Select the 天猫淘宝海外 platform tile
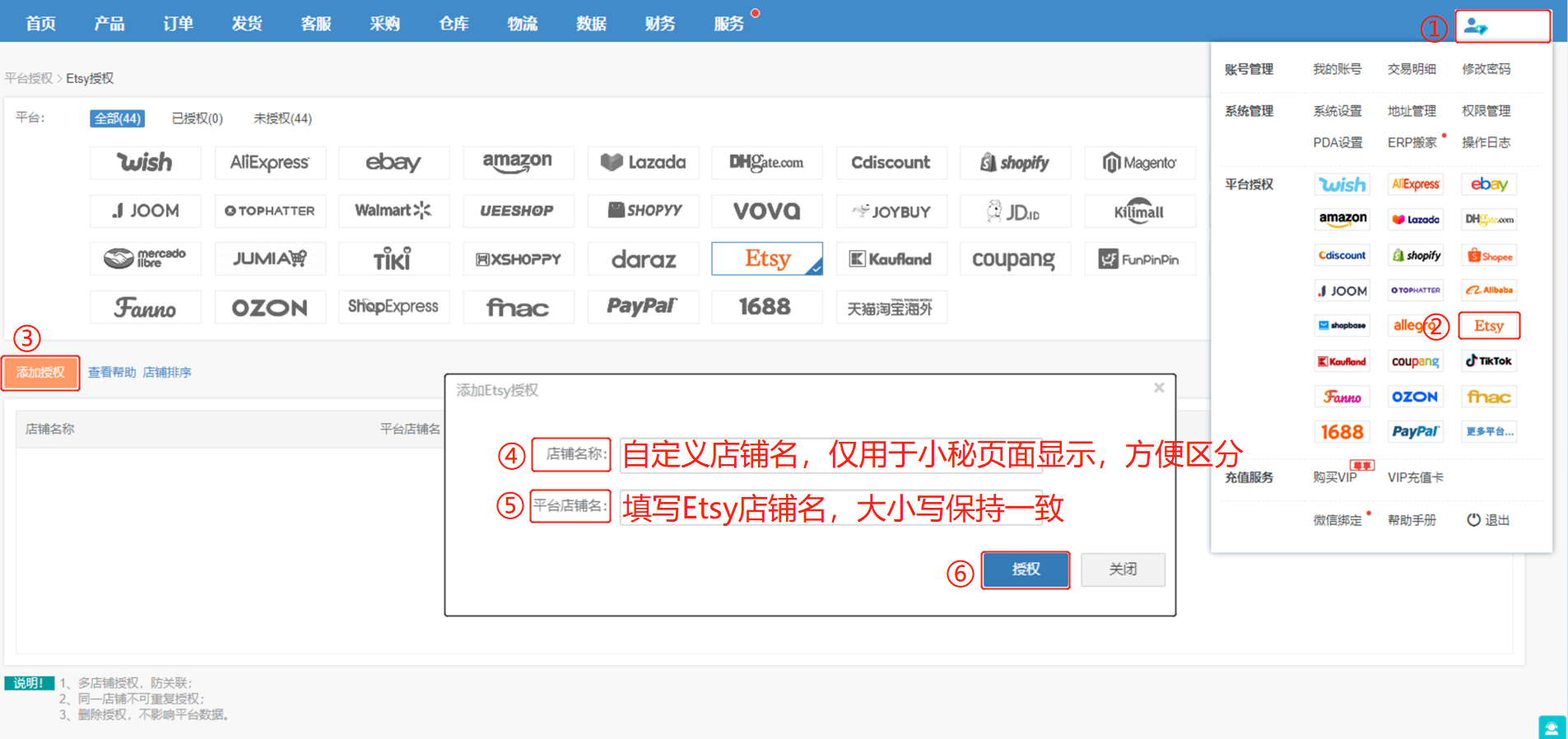Viewport: 1568px width, 739px height. (x=891, y=307)
